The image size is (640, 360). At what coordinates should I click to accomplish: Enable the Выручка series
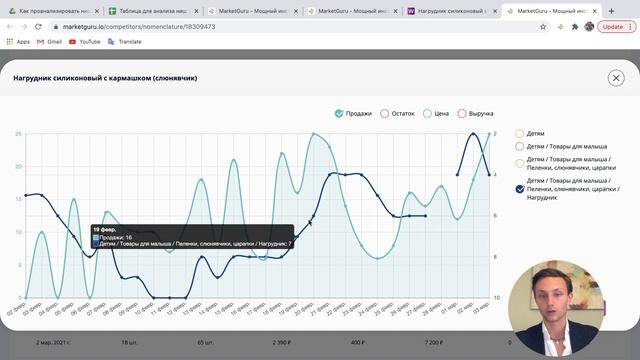pyautogui.click(x=462, y=113)
